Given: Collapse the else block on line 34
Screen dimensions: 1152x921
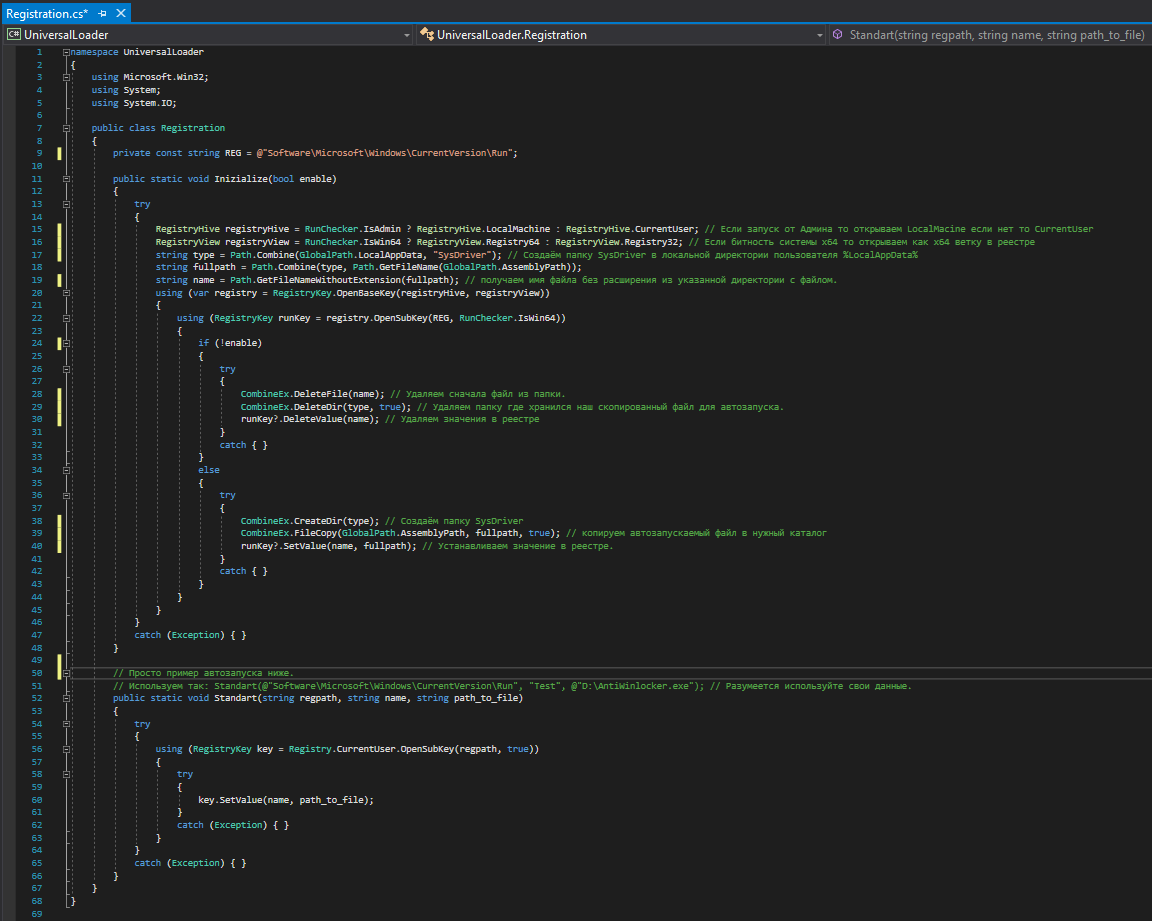Looking at the screenshot, I should click(66, 470).
